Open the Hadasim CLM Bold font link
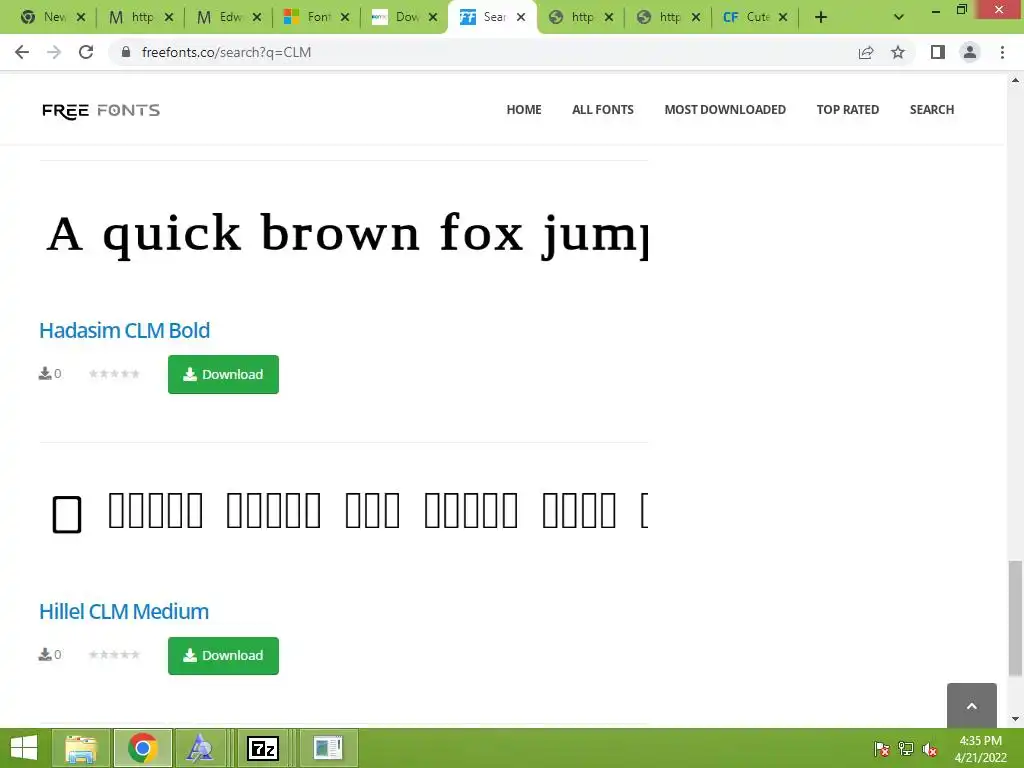 point(125,330)
